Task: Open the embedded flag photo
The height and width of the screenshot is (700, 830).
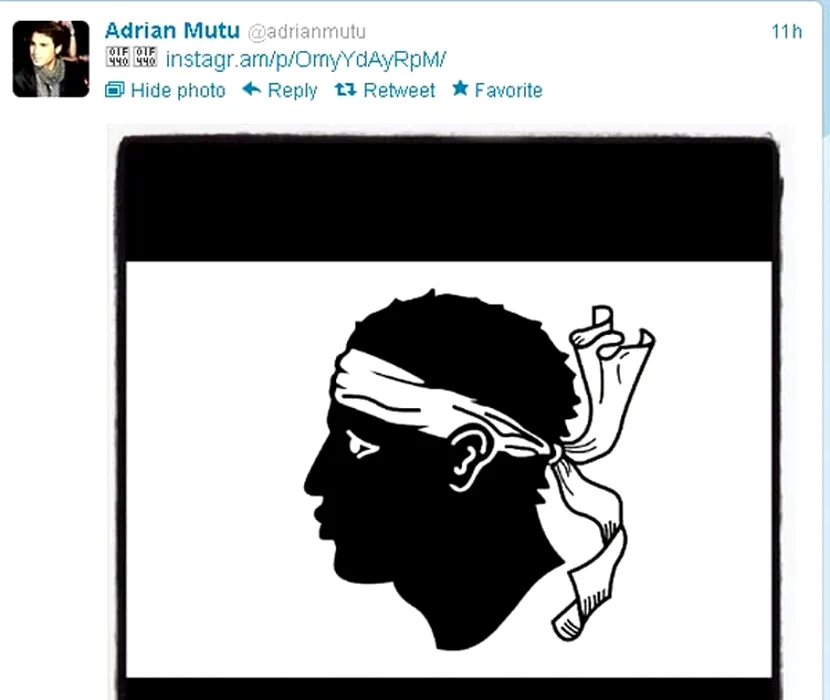Action: coord(449,413)
